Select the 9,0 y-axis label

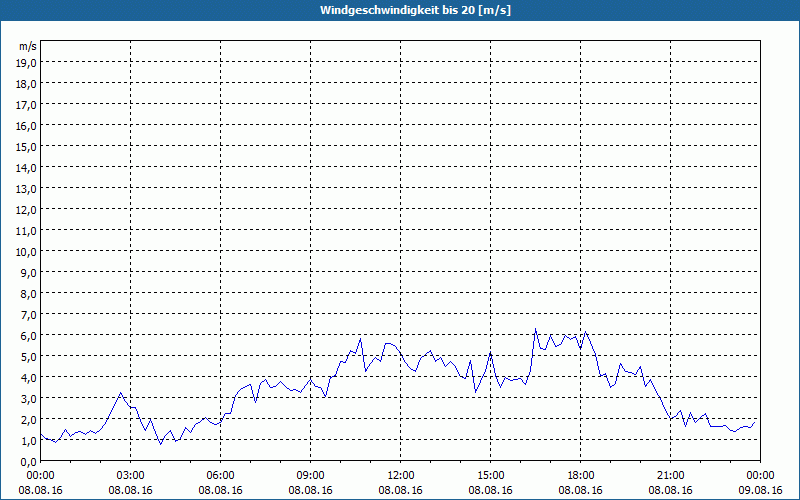coord(29,273)
